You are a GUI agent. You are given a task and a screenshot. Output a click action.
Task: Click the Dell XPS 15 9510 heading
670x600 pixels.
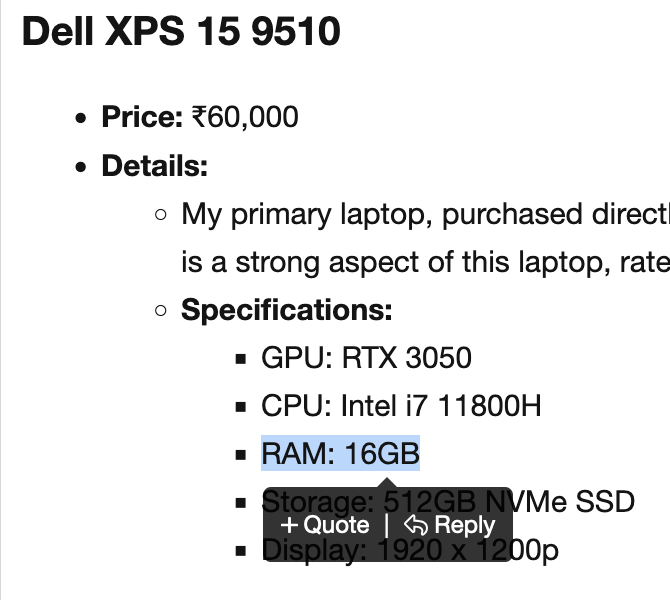181,32
